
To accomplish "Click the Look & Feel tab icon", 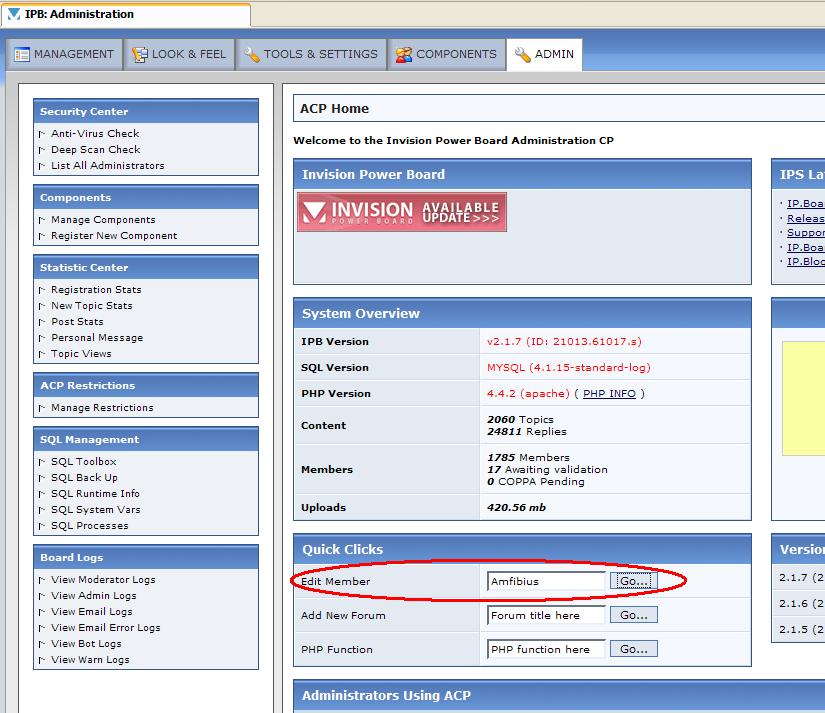I will pyautogui.click(x=139, y=54).
